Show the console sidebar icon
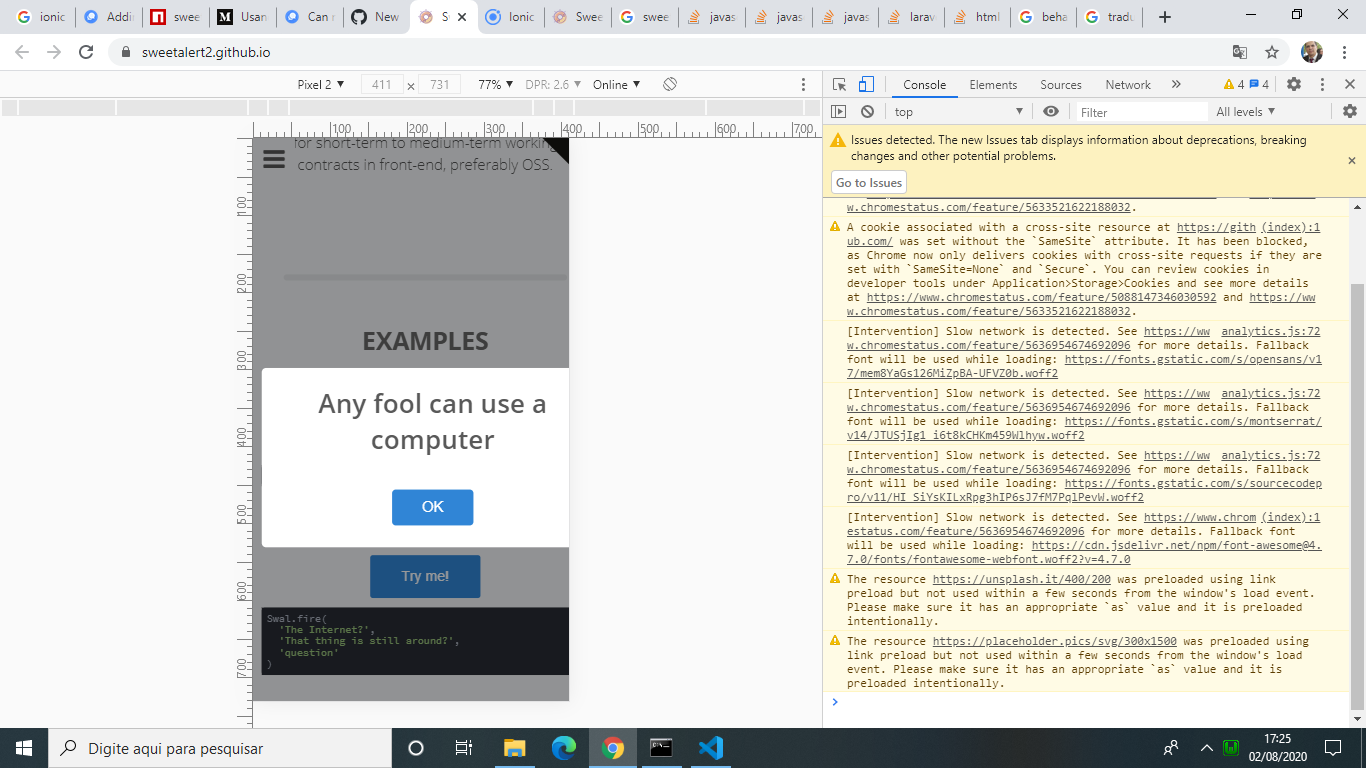This screenshot has height=768, width=1366. tap(839, 112)
